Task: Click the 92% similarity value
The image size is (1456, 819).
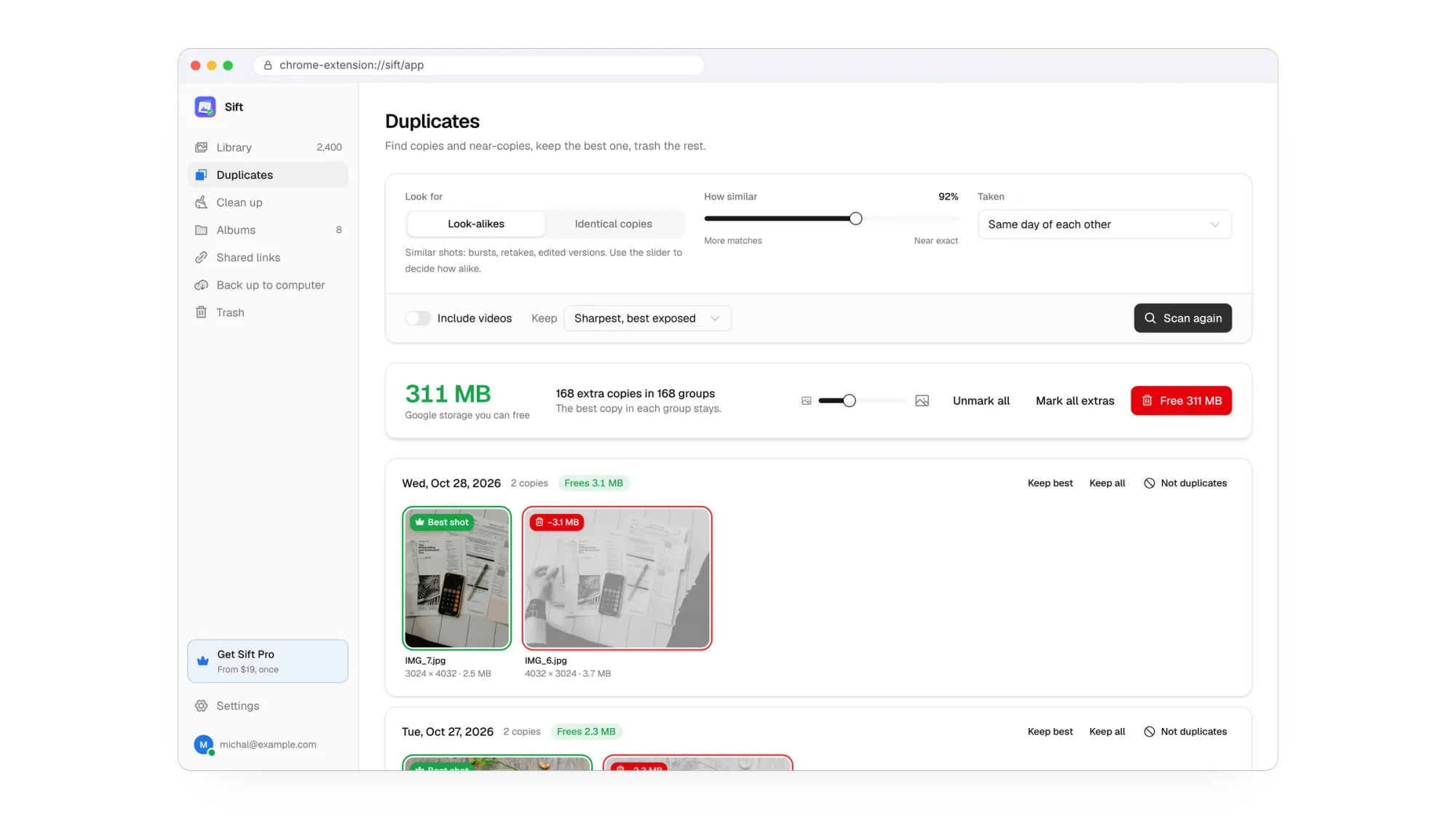Action: [948, 197]
